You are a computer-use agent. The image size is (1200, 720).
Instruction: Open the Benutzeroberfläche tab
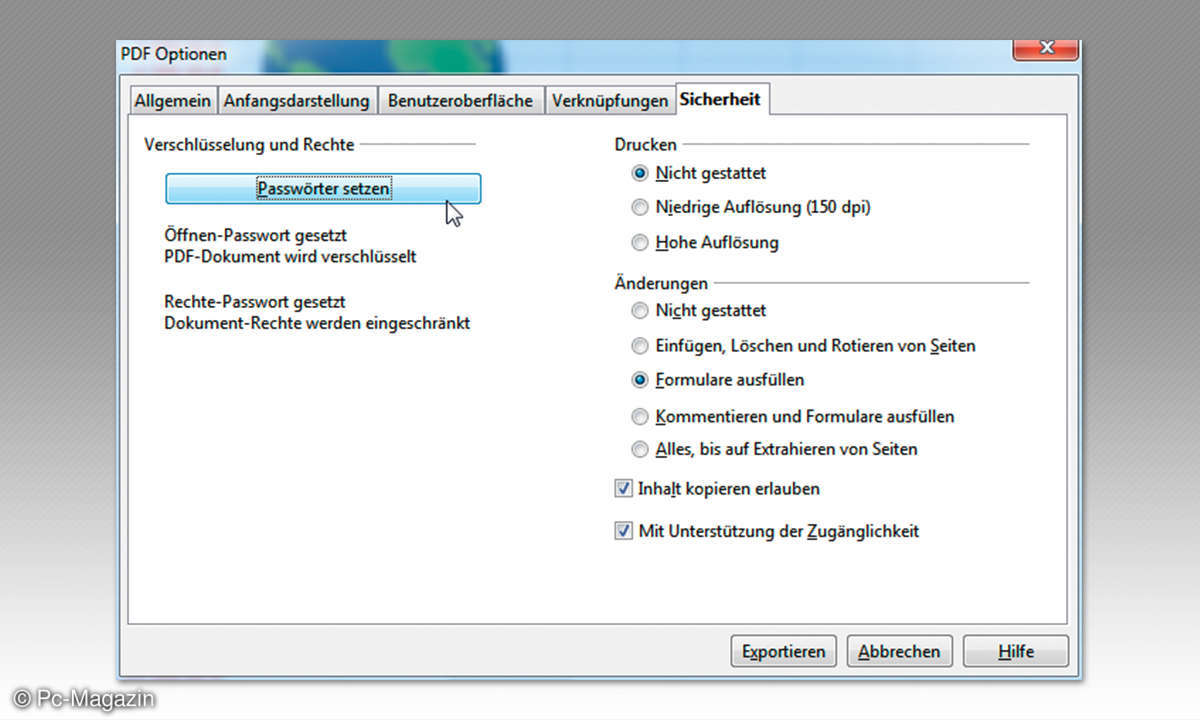[x=460, y=101]
